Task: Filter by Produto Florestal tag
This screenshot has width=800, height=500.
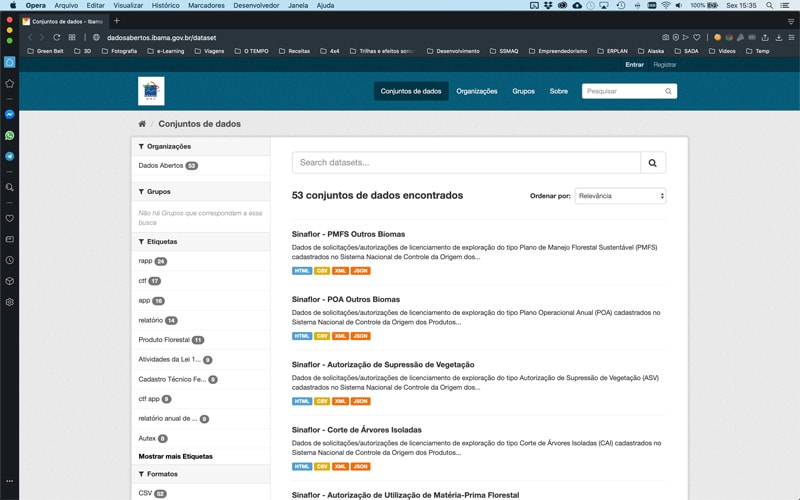Action: pyautogui.click(x=171, y=340)
